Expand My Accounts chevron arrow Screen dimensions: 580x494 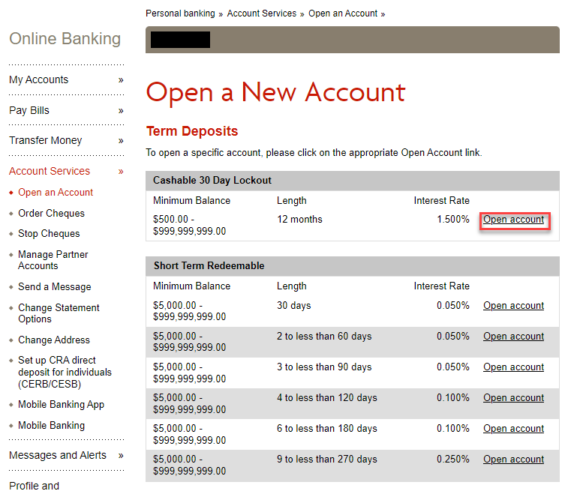121,80
